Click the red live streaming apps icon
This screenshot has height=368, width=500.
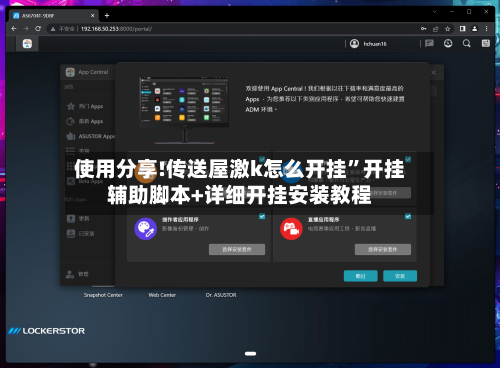pyautogui.click(x=291, y=229)
